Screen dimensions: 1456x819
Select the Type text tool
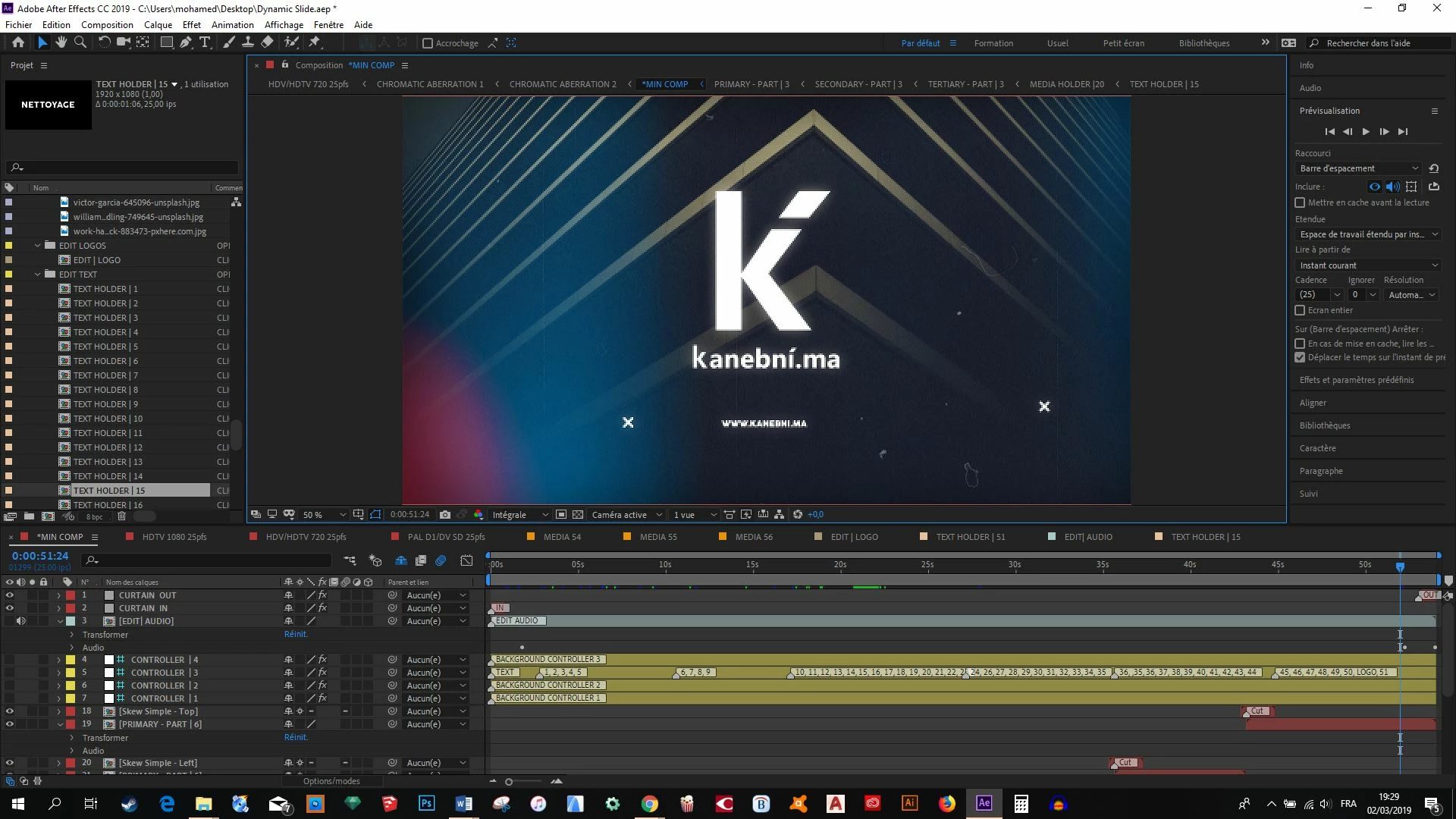(205, 42)
